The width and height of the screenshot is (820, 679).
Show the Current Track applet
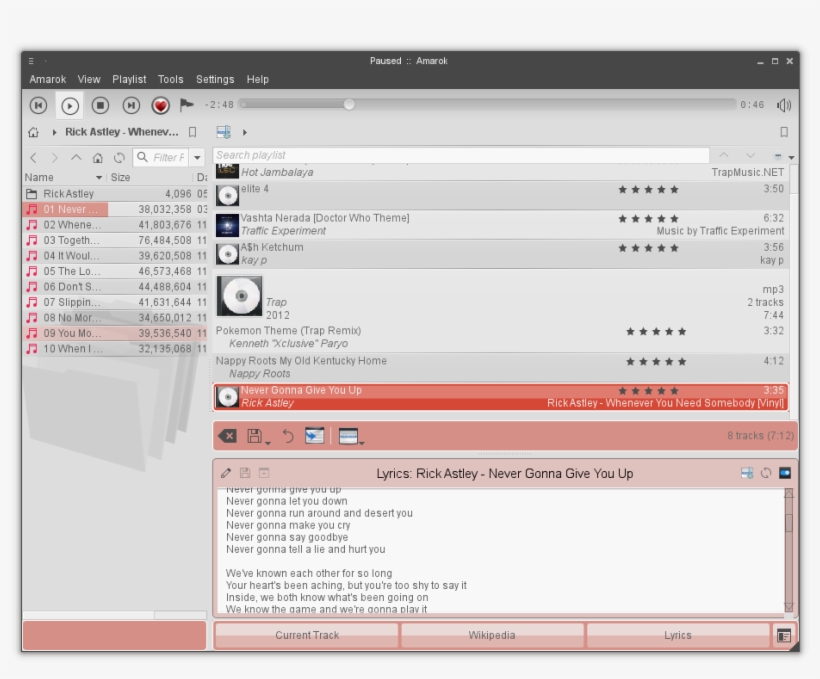point(307,635)
